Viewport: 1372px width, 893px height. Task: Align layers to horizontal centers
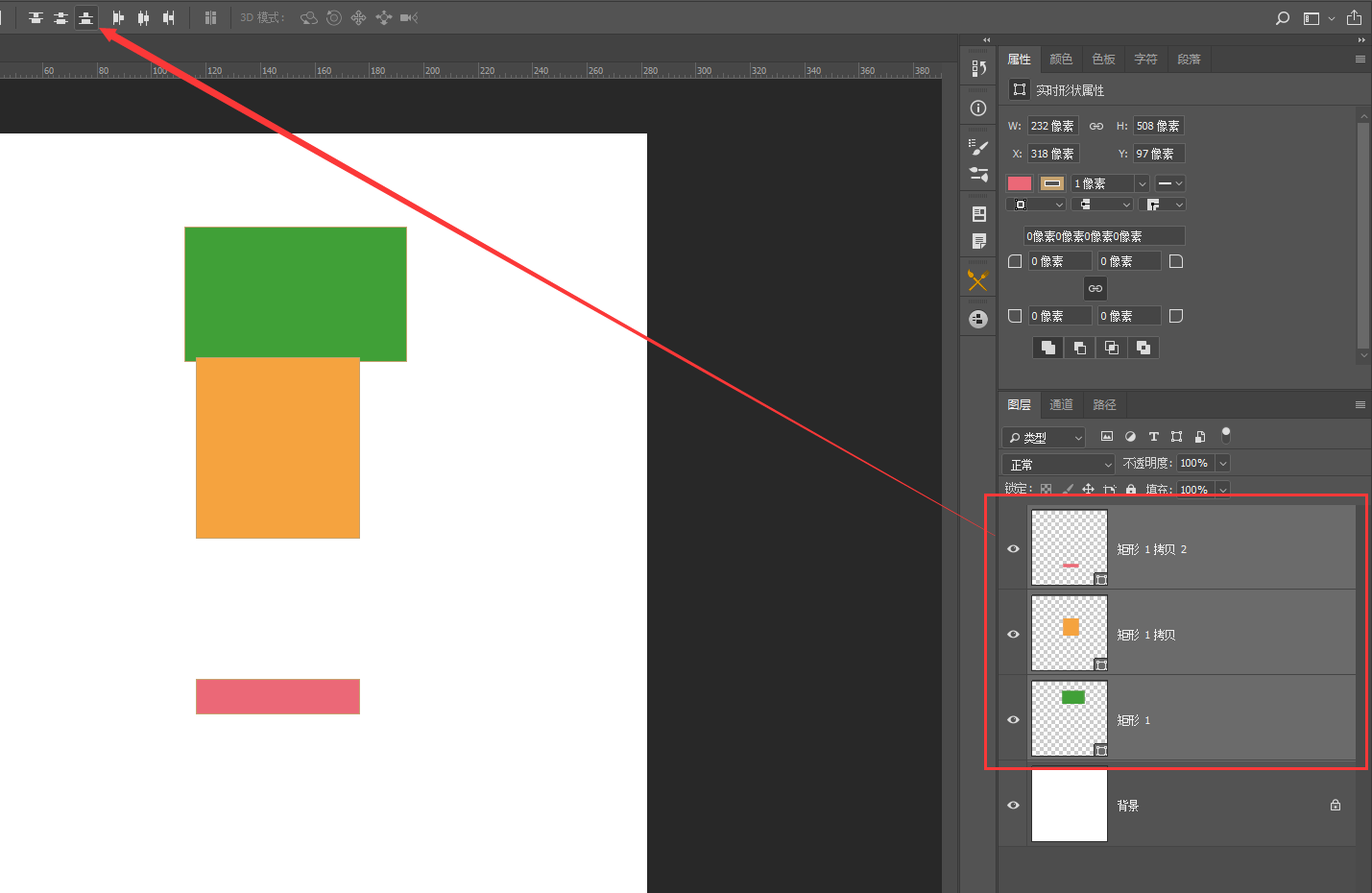click(x=144, y=18)
